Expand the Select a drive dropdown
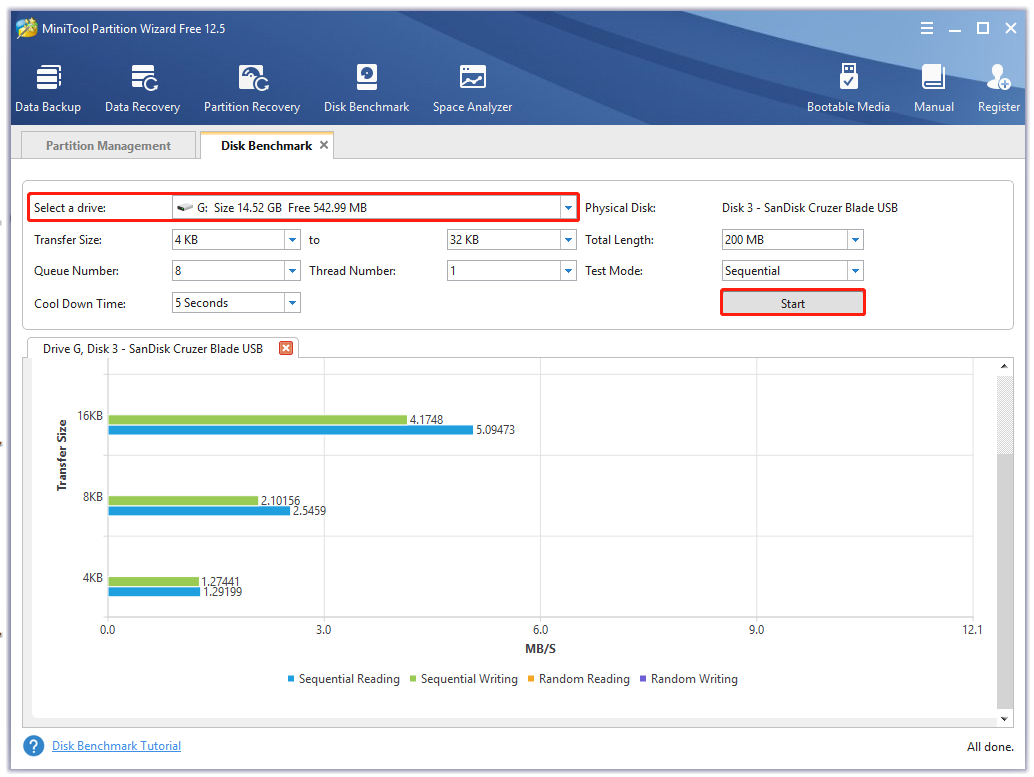 click(x=568, y=208)
